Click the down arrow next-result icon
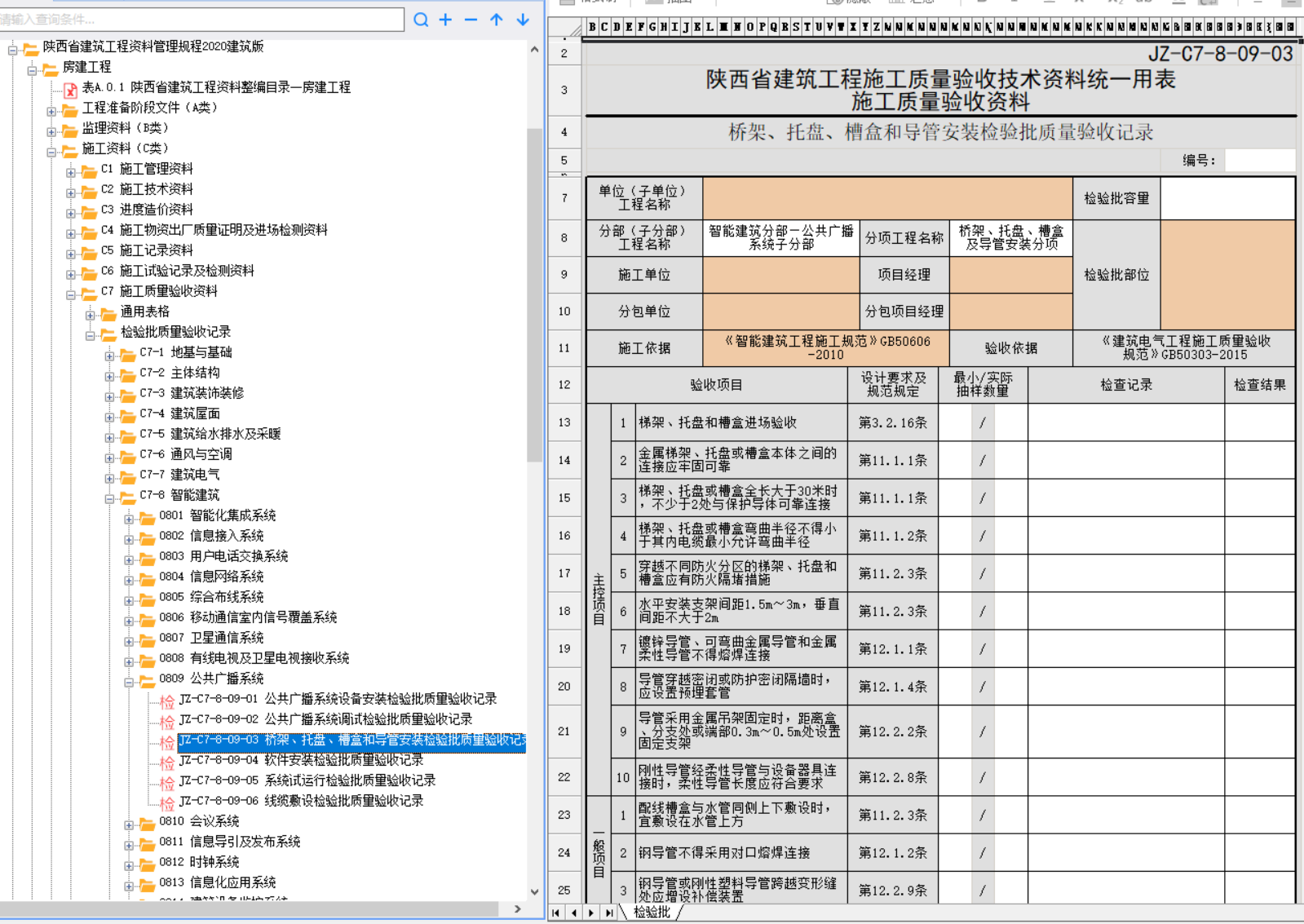The width and height of the screenshot is (1304, 924). (x=523, y=20)
